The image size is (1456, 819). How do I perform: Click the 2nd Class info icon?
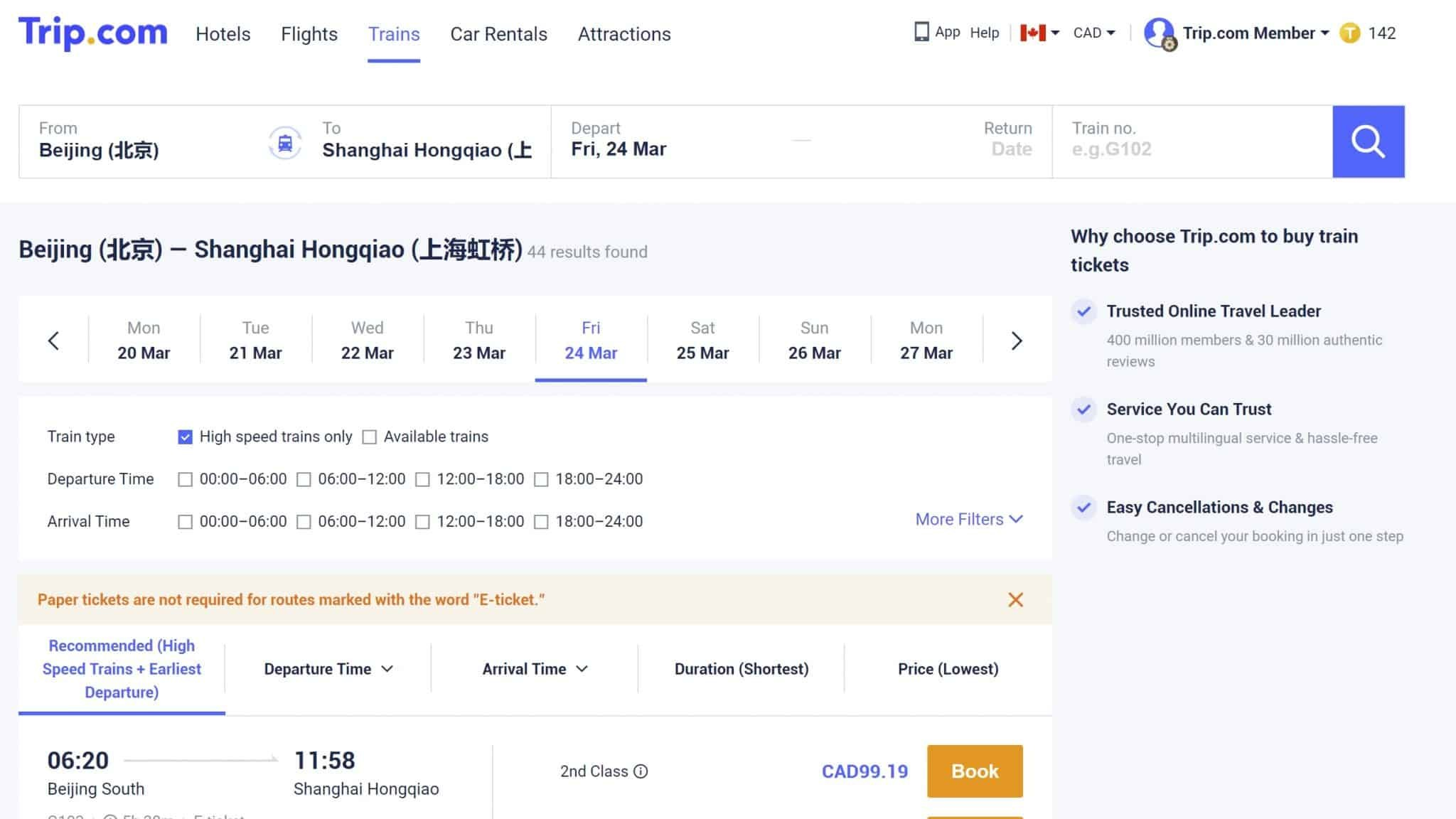click(x=641, y=771)
